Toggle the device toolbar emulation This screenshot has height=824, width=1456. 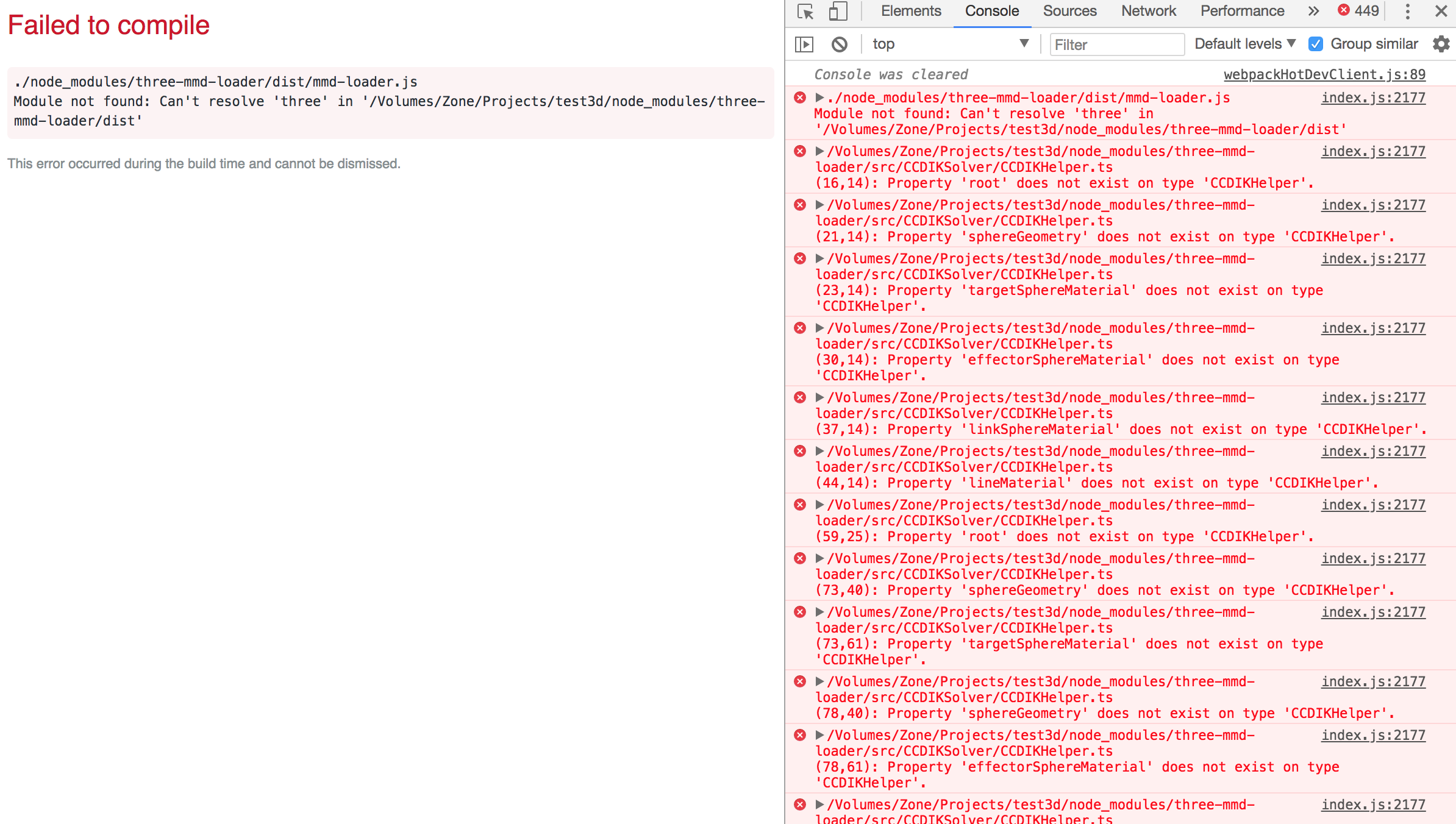point(836,11)
